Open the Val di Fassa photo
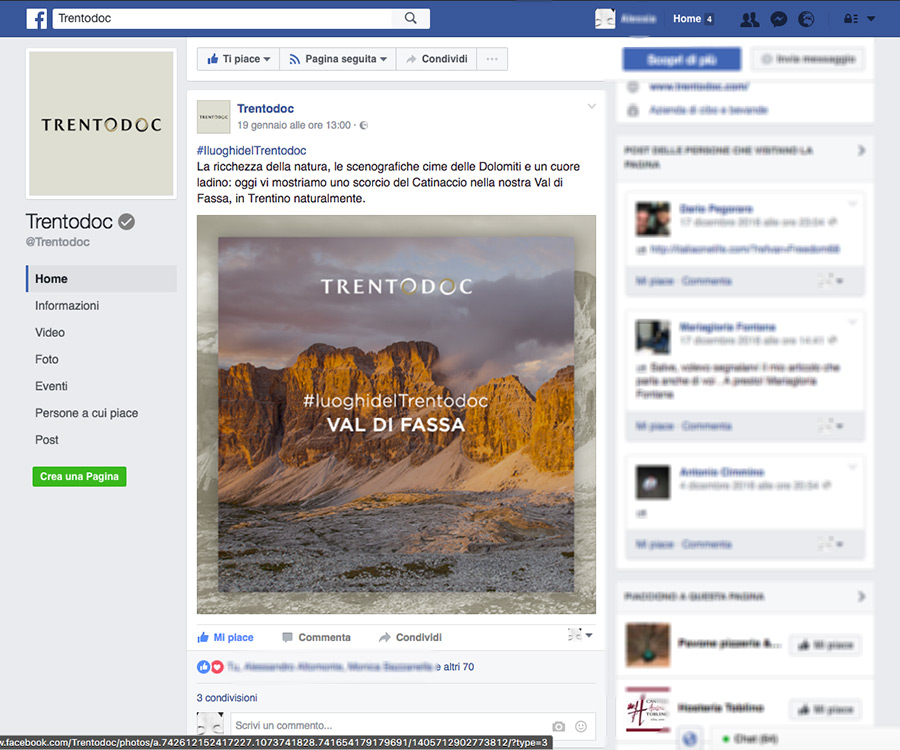This screenshot has width=900, height=750. (x=396, y=414)
